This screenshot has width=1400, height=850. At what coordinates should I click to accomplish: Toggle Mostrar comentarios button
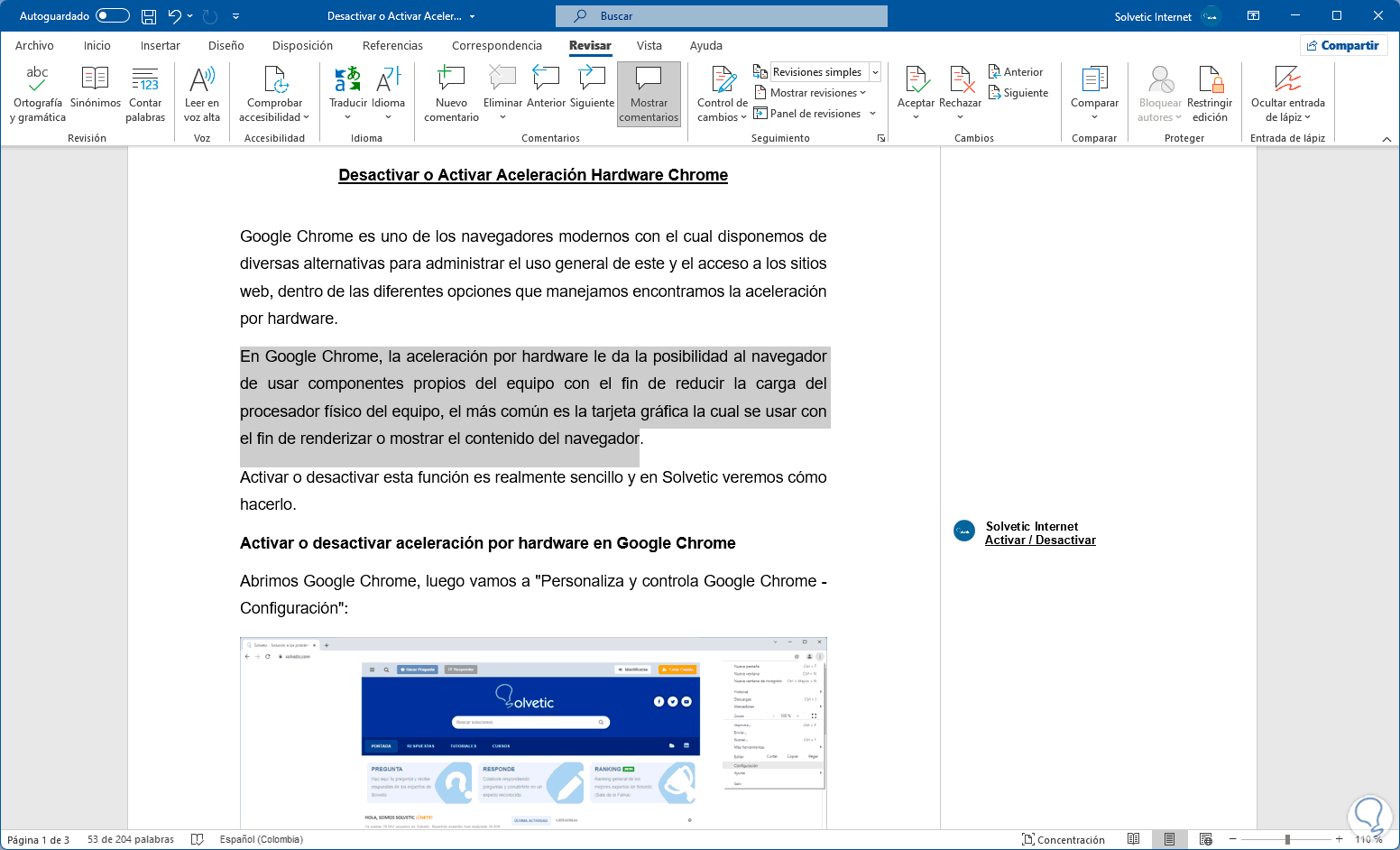[x=649, y=94]
